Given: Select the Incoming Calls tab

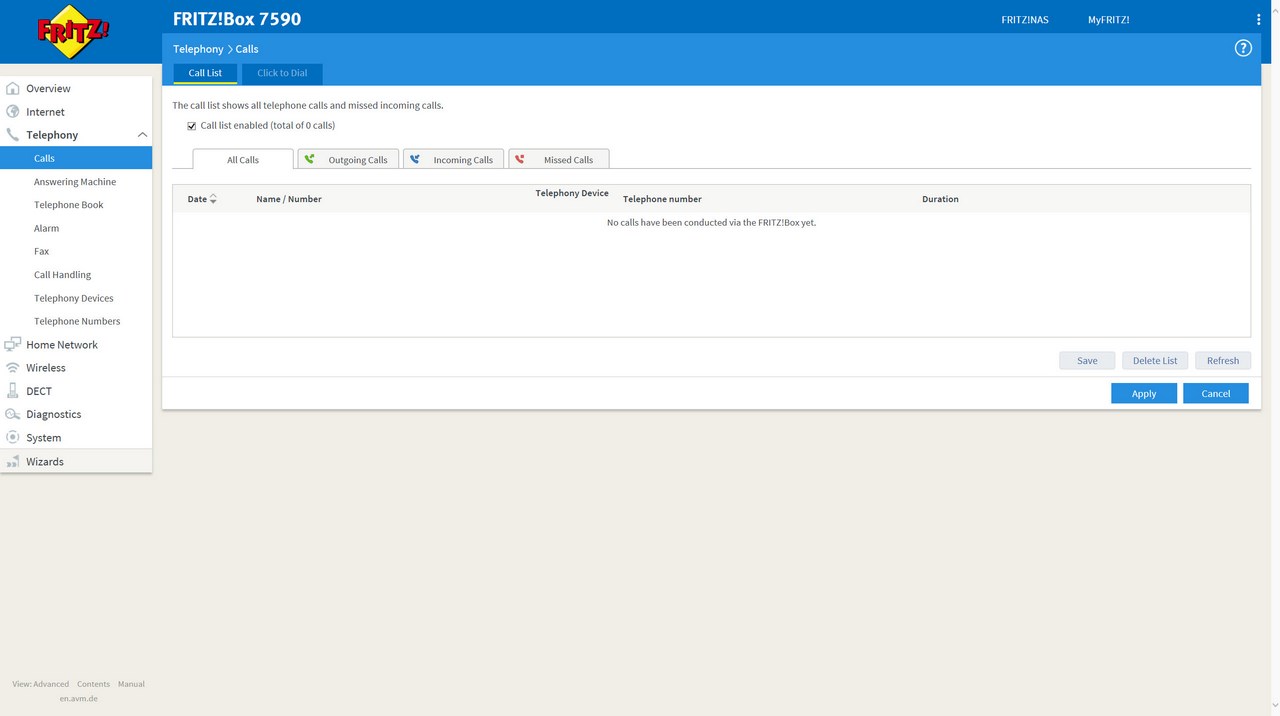Looking at the screenshot, I should point(454,160).
